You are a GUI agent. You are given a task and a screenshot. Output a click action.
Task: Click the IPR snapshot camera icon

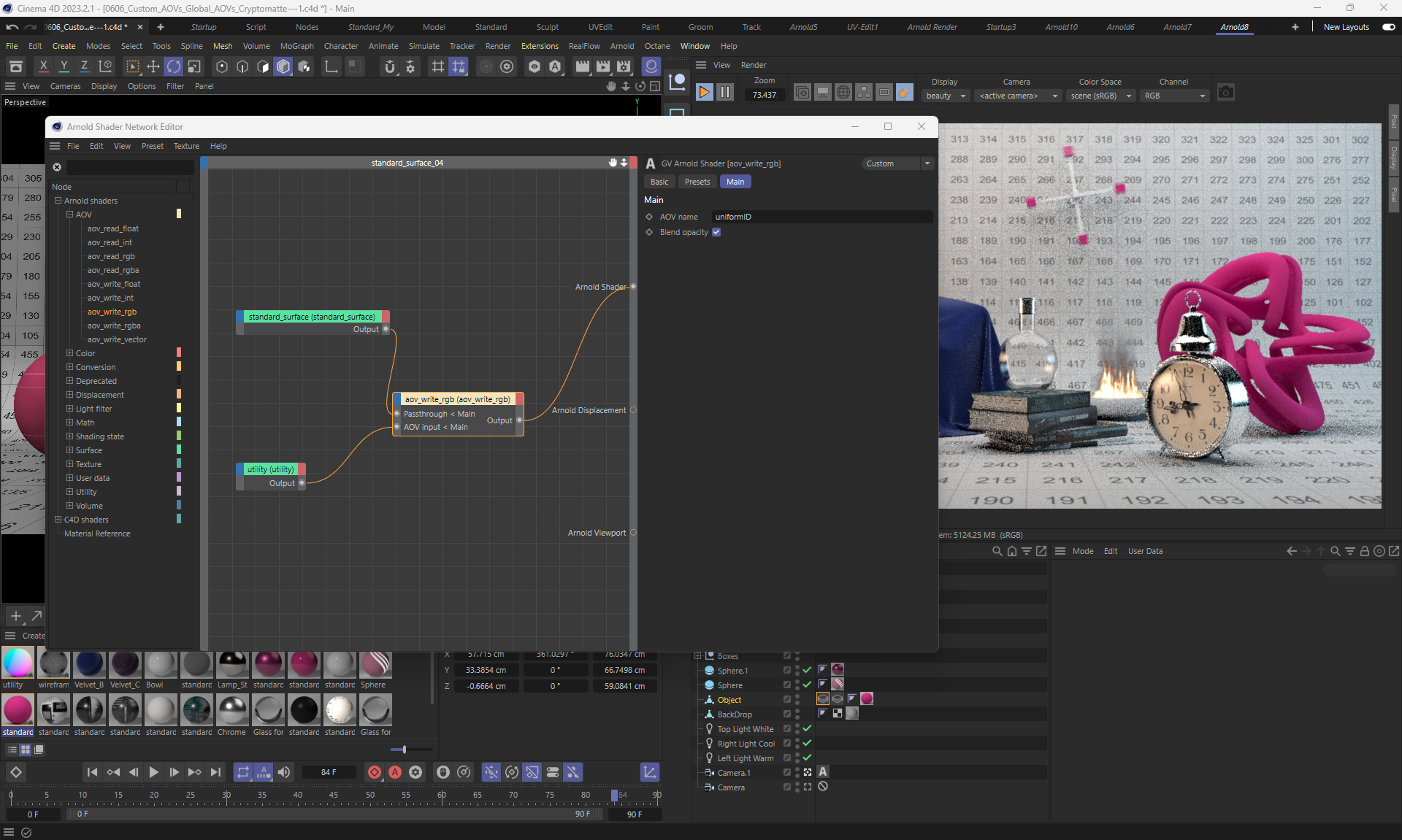pyautogui.click(x=1226, y=93)
